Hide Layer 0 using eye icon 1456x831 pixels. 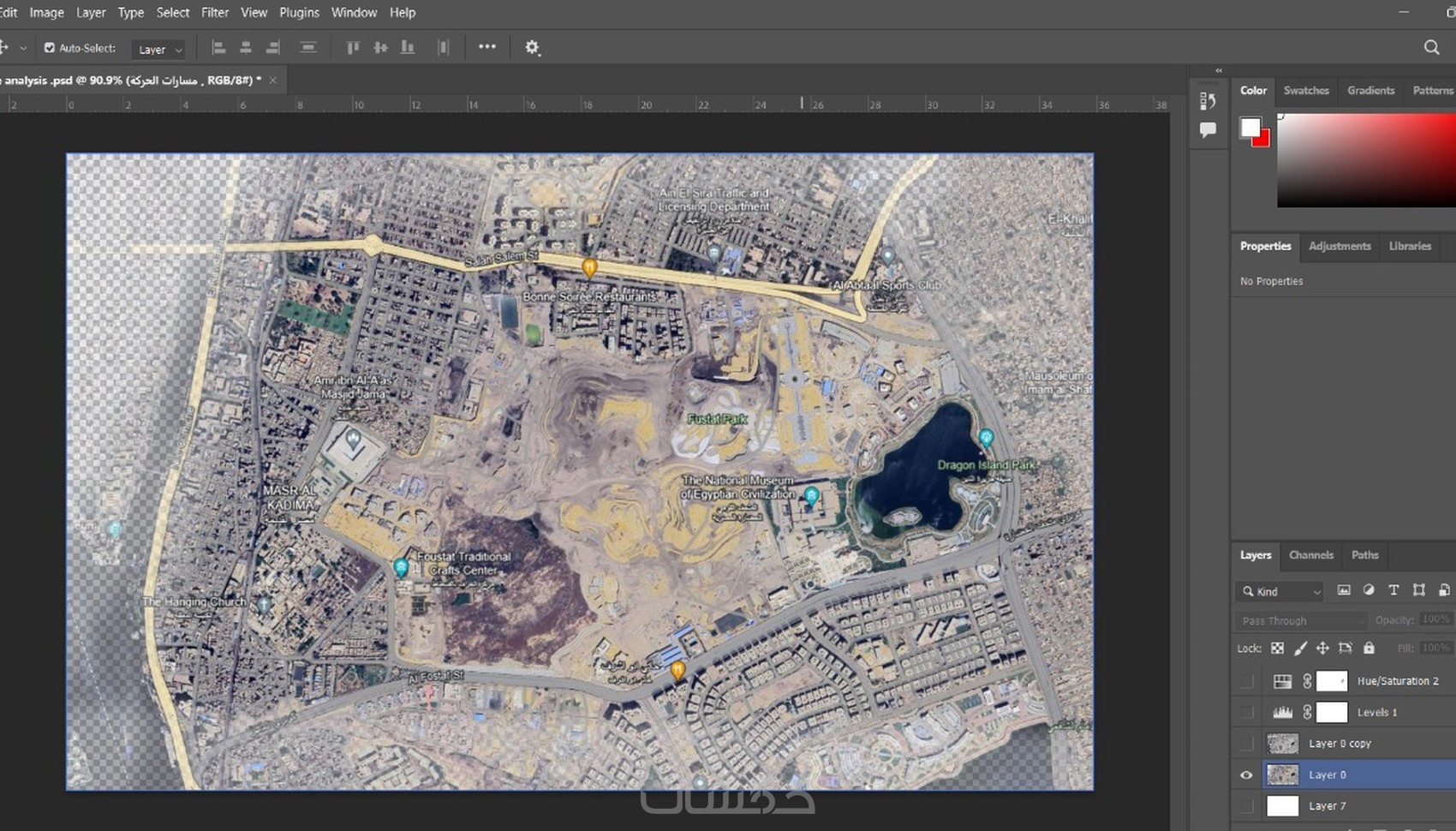[1246, 775]
